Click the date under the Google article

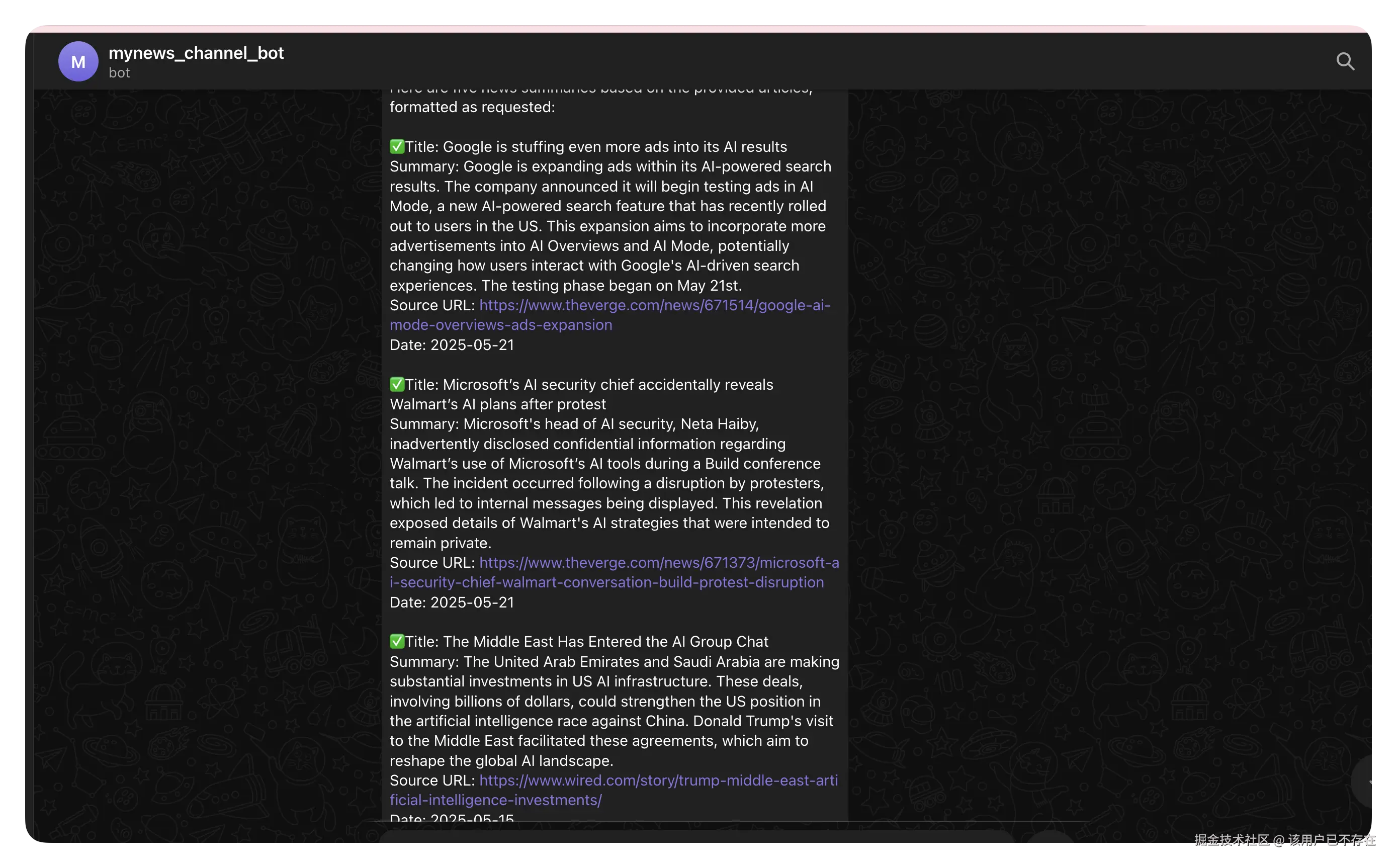(x=452, y=345)
